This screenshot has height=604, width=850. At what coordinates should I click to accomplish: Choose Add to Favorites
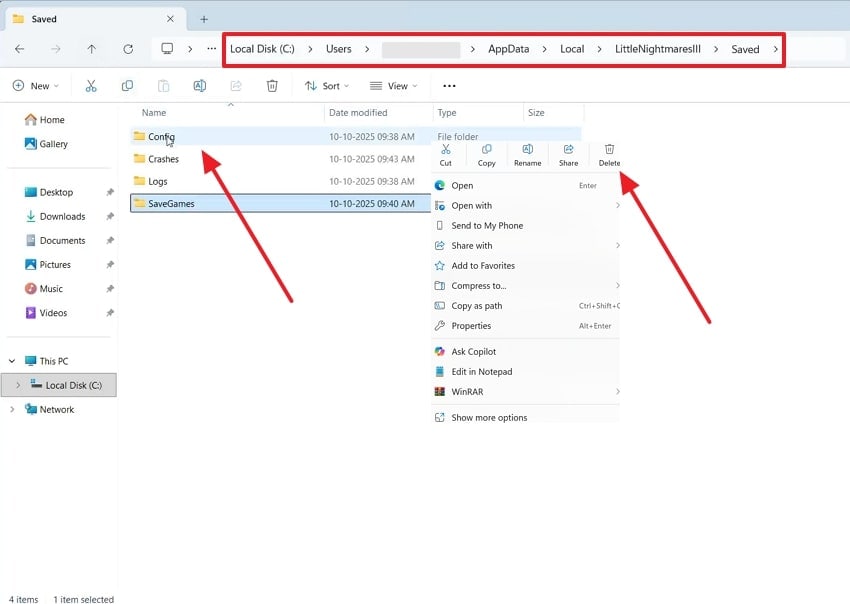(525, 266)
